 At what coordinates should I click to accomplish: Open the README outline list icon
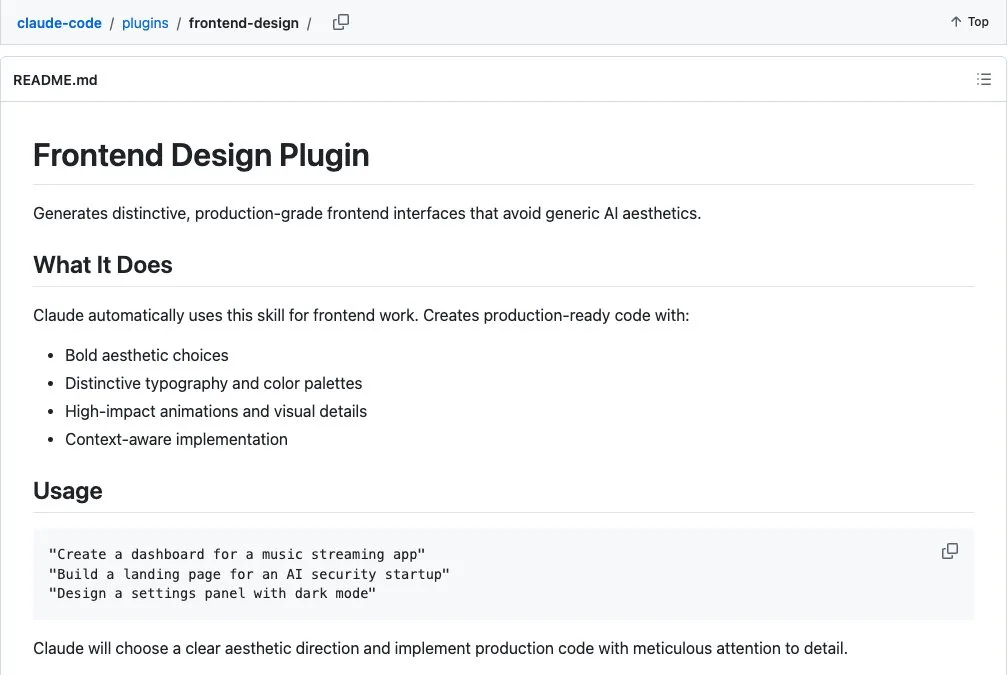984,79
